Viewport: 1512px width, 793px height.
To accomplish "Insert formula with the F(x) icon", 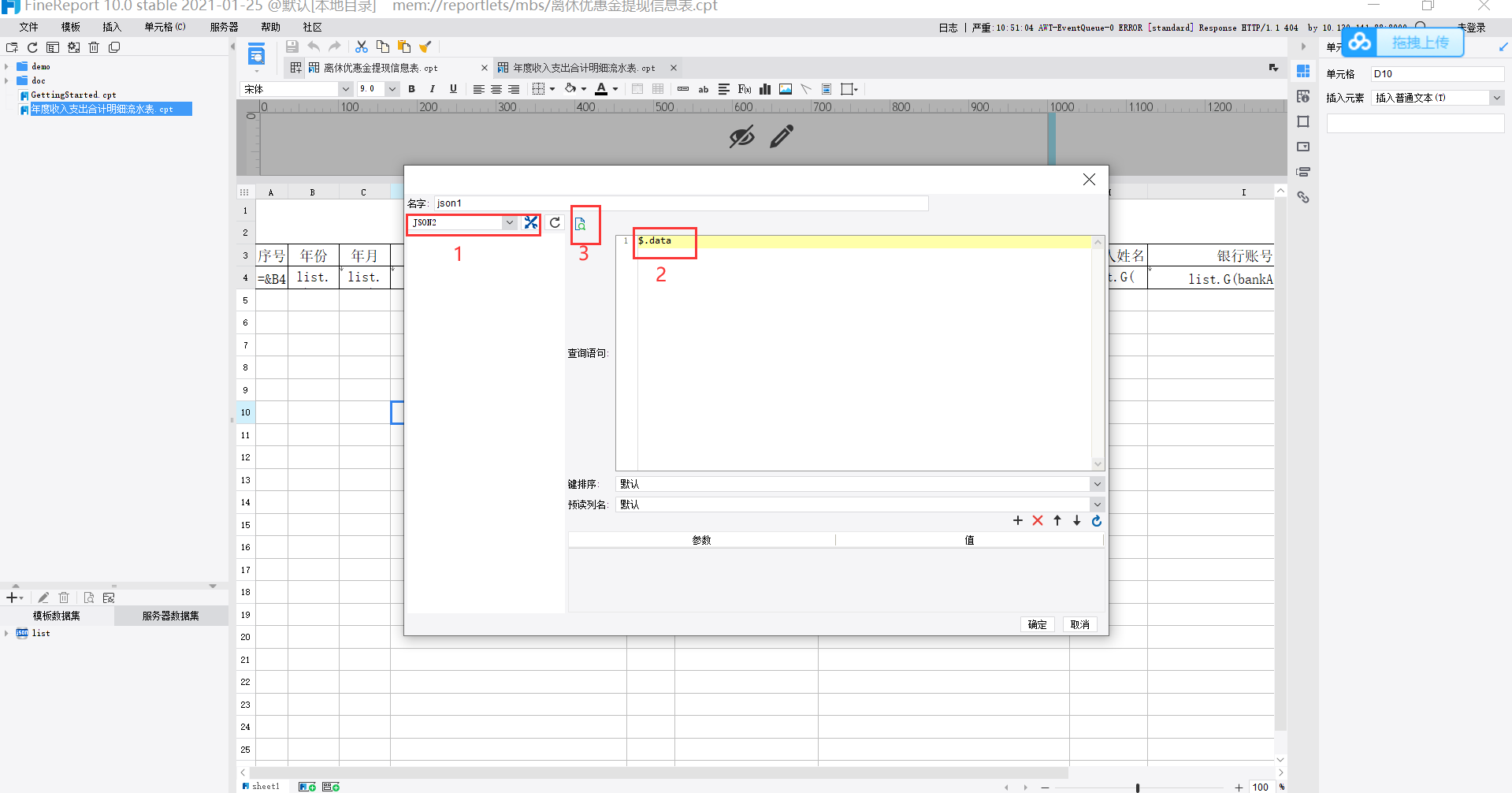I will pos(745,89).
